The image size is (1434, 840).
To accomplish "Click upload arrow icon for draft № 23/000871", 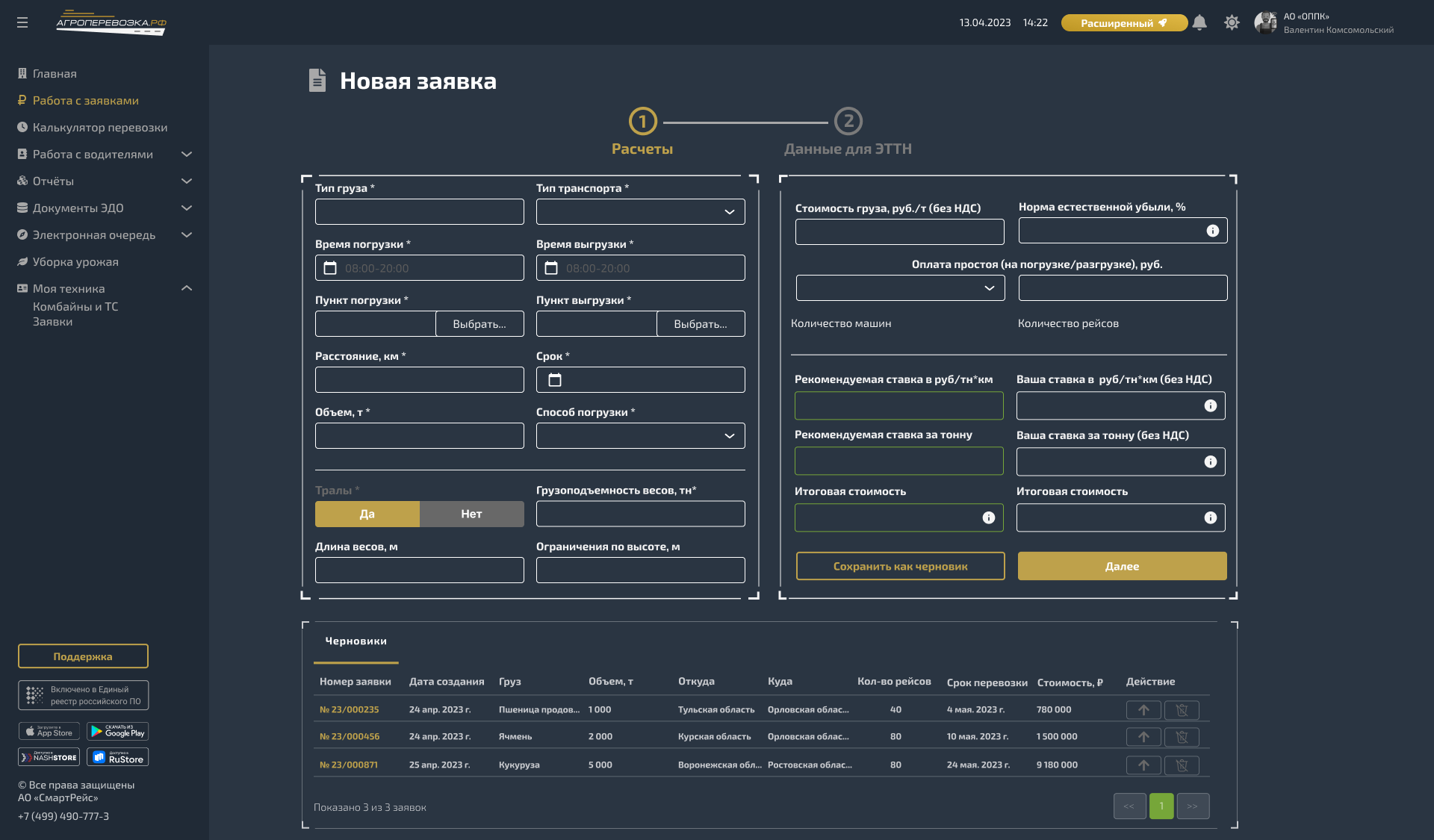I will [x=1143, y=765].
